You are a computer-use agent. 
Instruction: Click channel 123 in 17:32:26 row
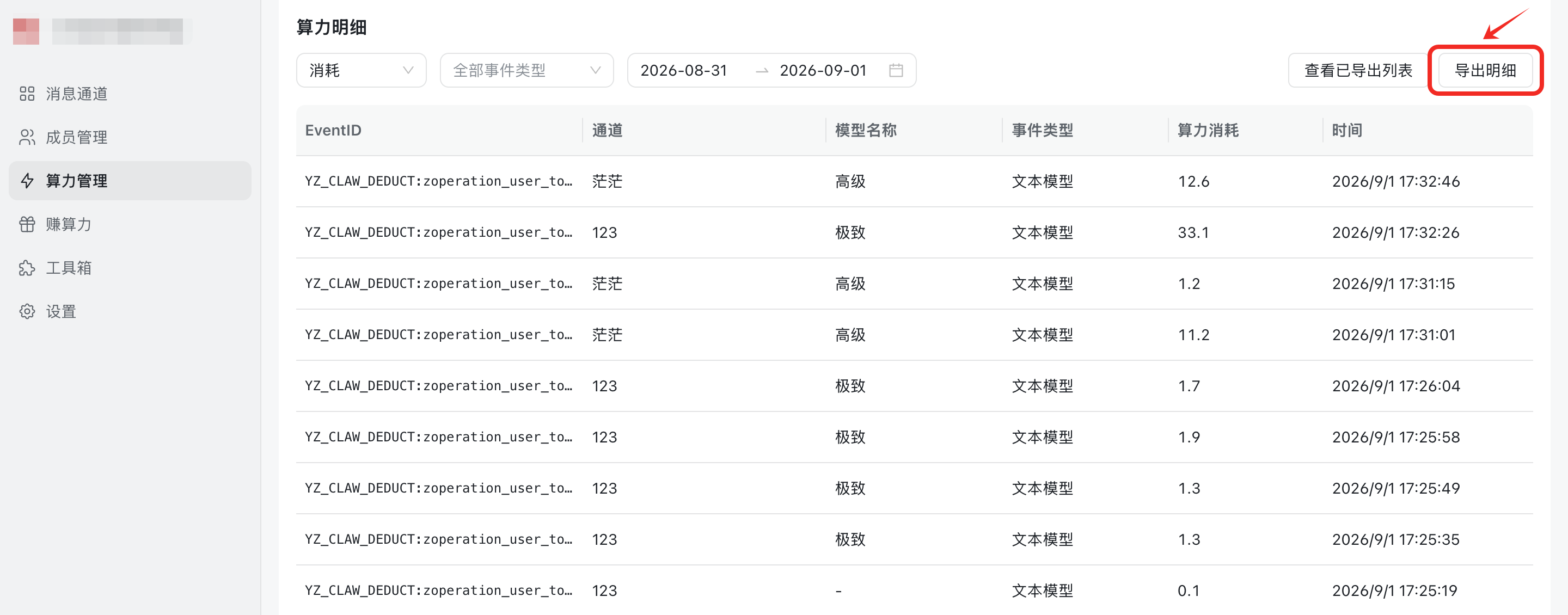tap(604, 232)
